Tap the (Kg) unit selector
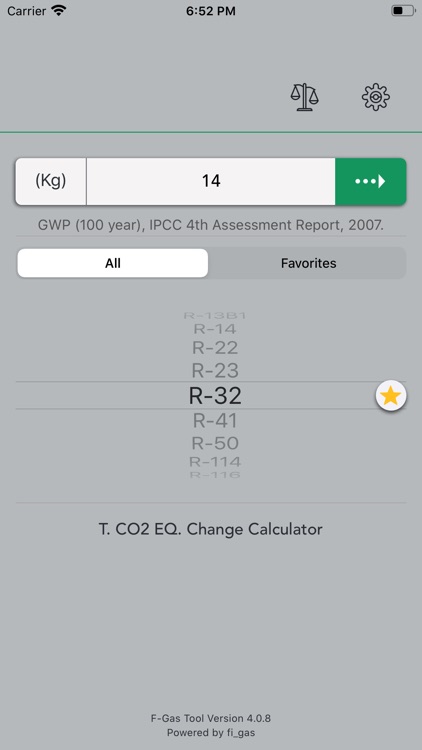The height and width of the screenshot is (750, 422). click(x=51, y=181)
